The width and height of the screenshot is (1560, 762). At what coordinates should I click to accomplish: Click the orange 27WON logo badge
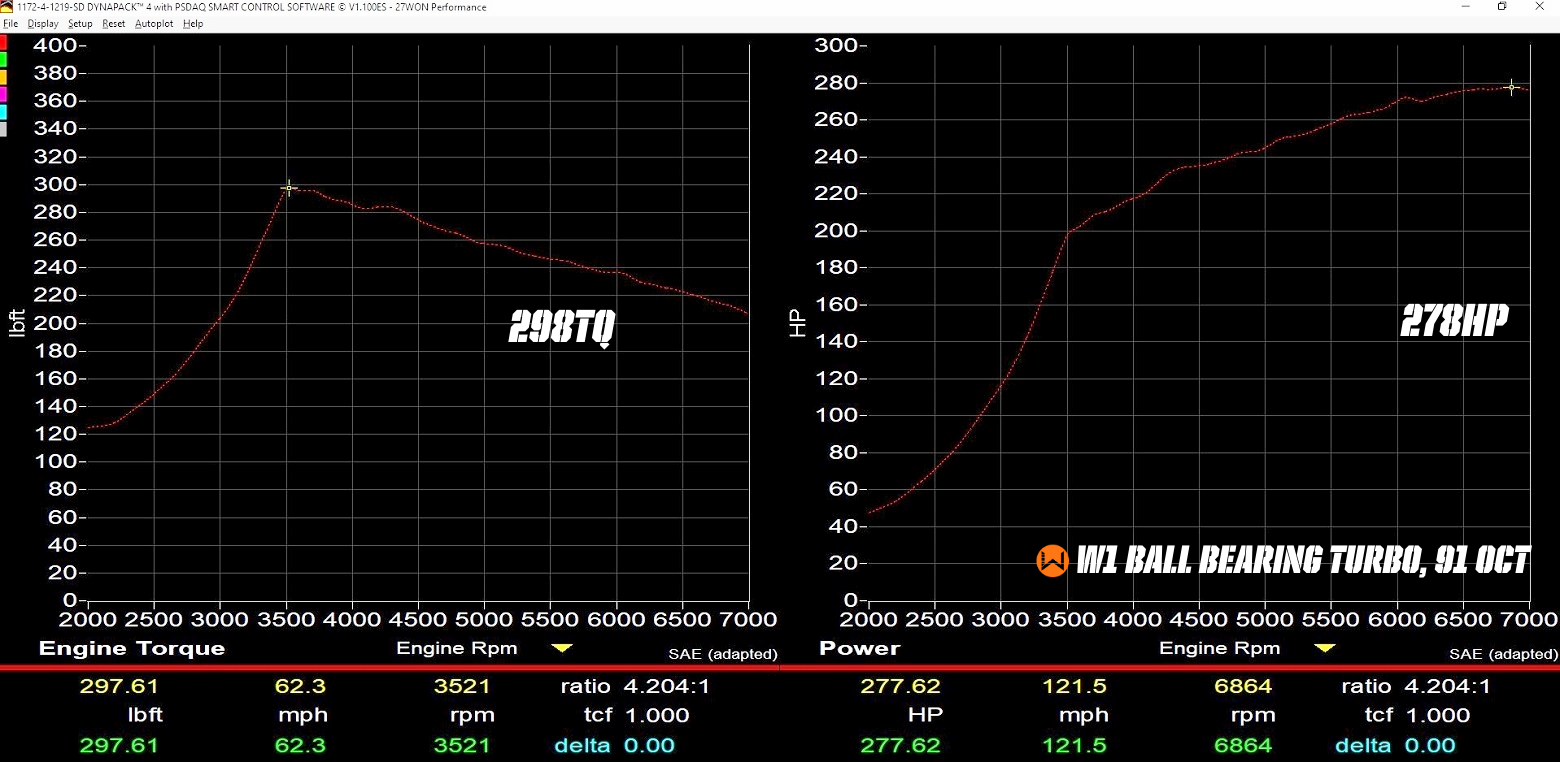point(1052,561)
